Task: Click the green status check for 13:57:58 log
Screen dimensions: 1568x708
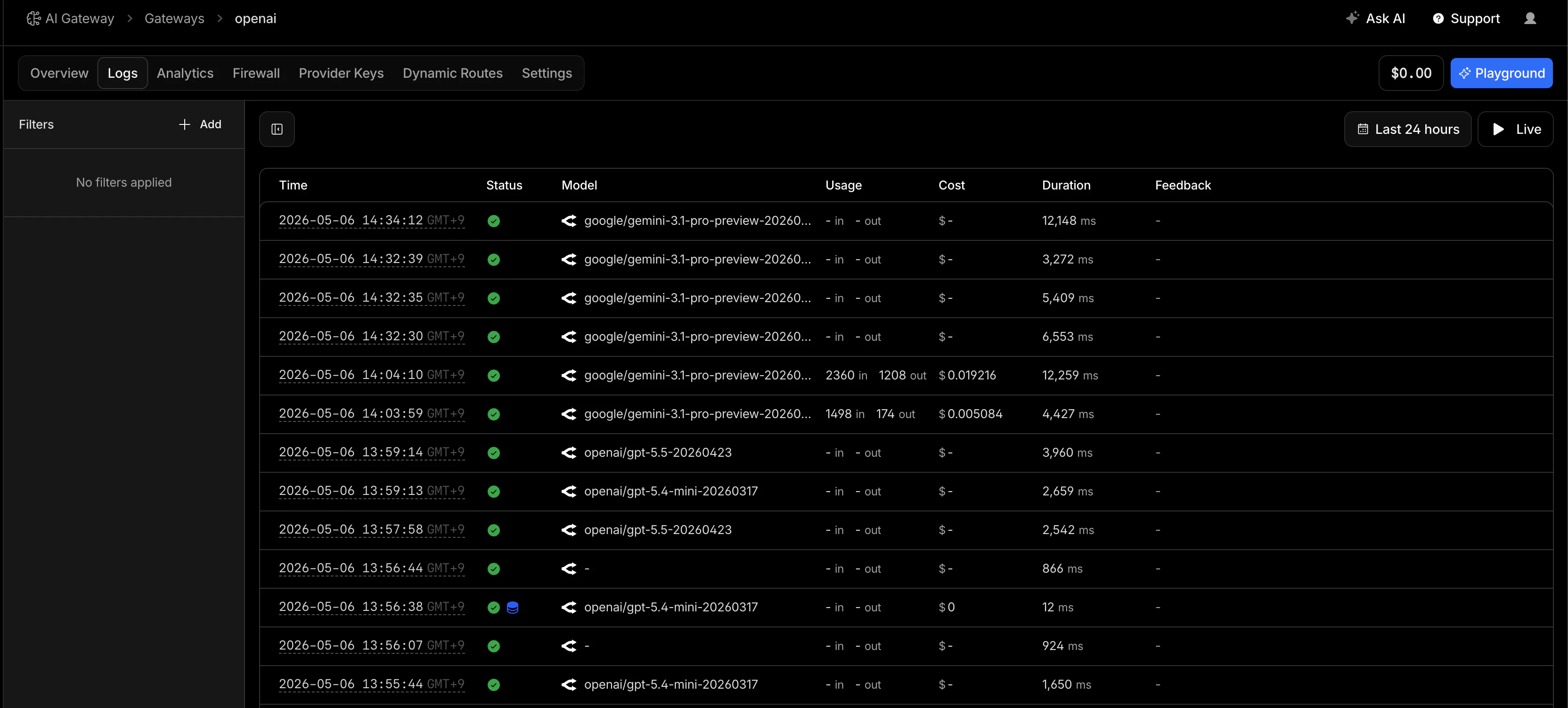Action: pyautogui.click(x=494, y=530)
